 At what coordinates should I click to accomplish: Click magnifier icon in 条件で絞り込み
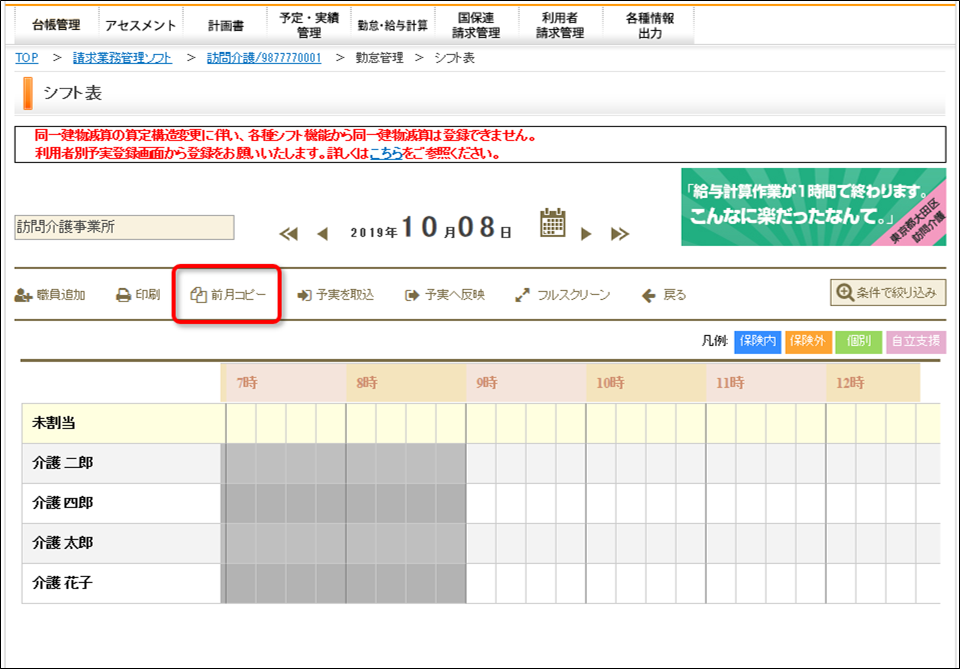[x=845, y=293]
